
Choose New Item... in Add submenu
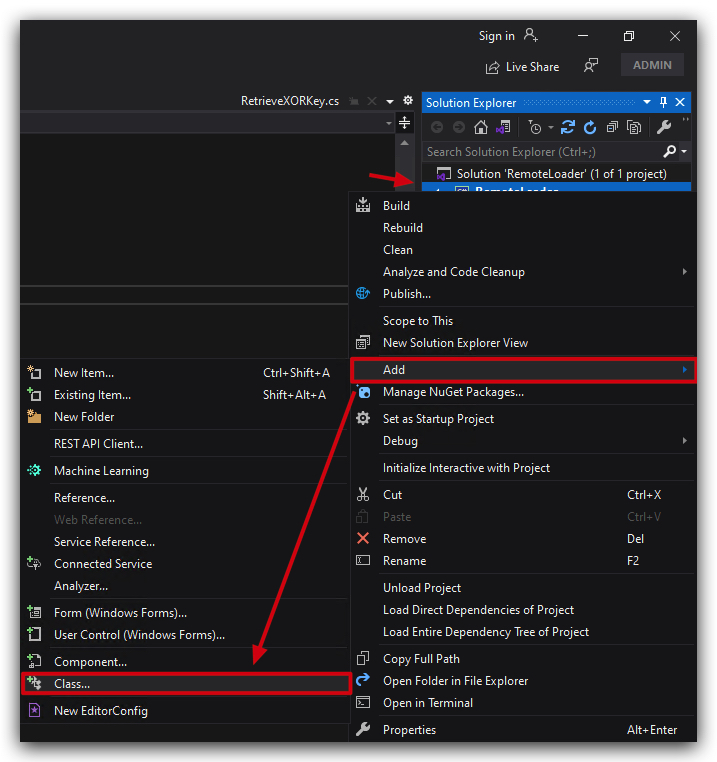185,373
